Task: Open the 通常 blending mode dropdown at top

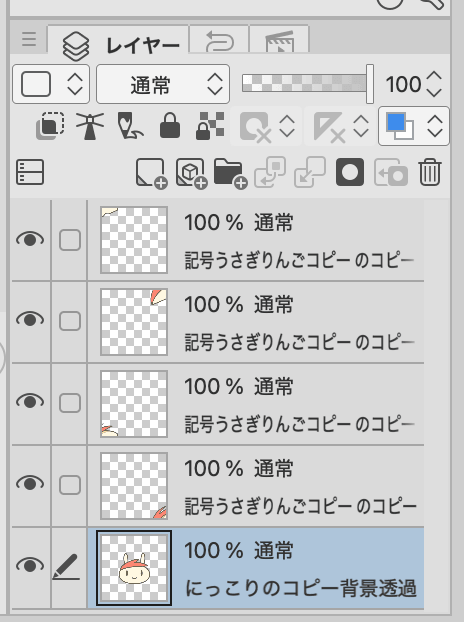Action: [163, 84]
